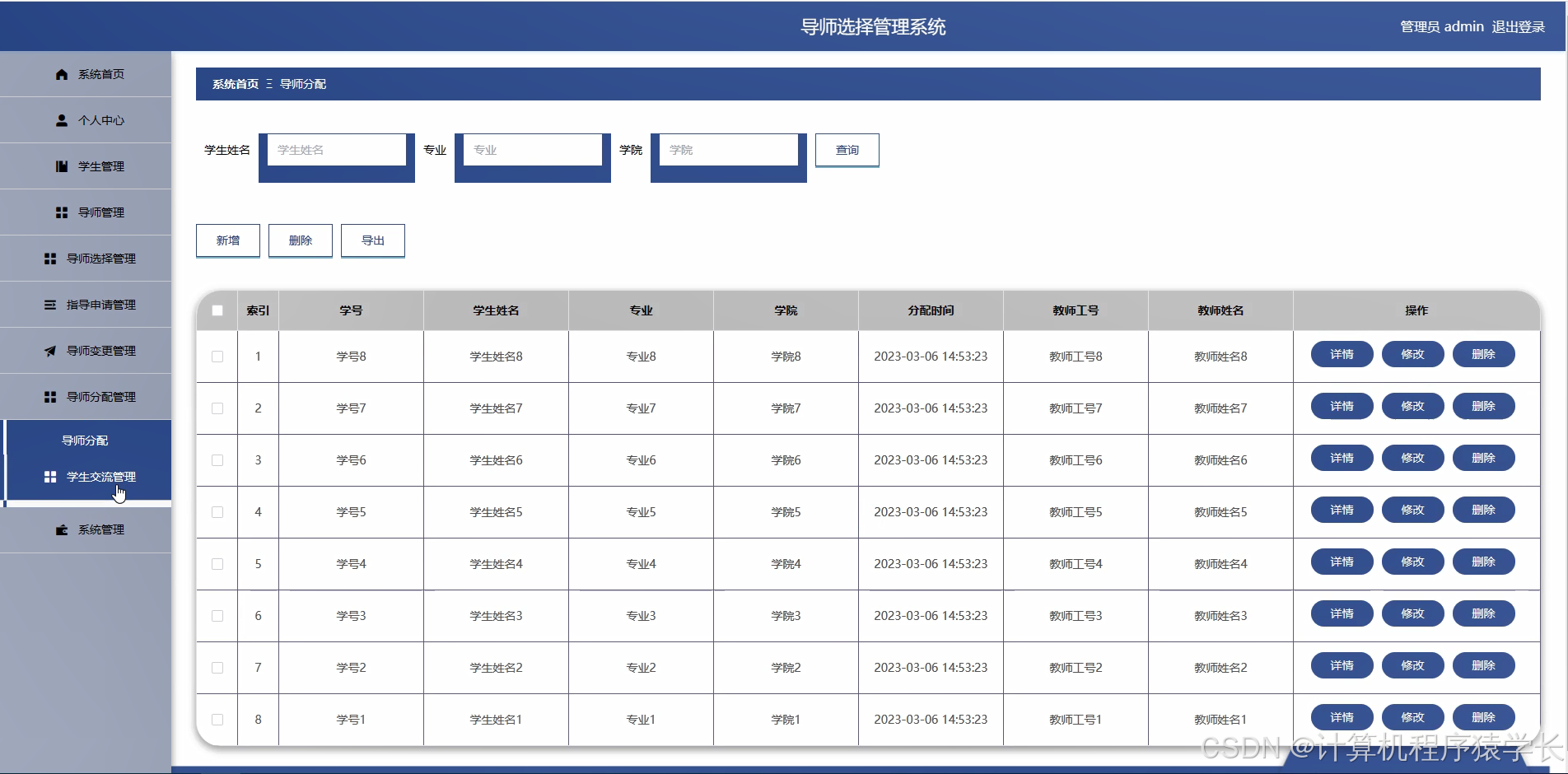This screenshot has width=1568, height=774.
Task: Click 退出登录 to log out
Action: pyautogui.click(x=1519, y=26)
